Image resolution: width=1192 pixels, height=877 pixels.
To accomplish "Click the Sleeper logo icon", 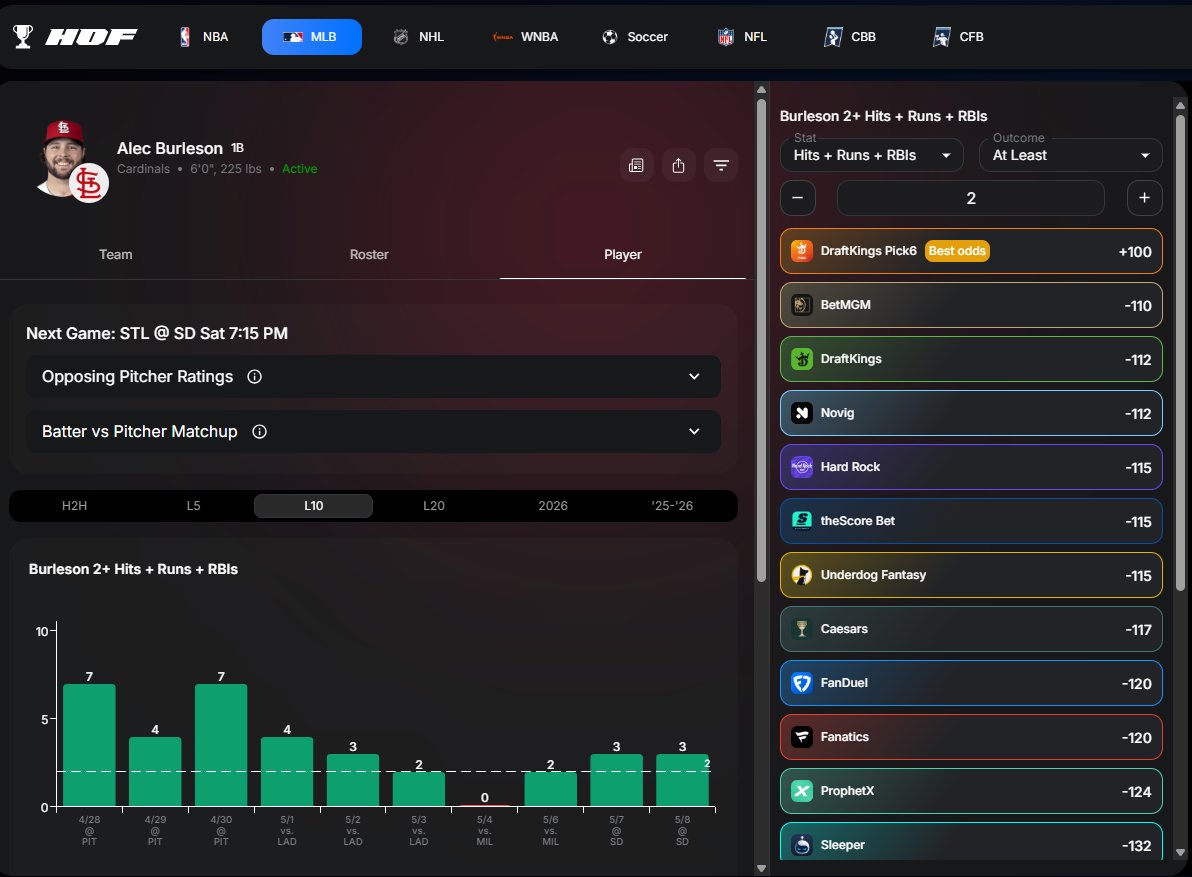I will click(x=802, y=844).
